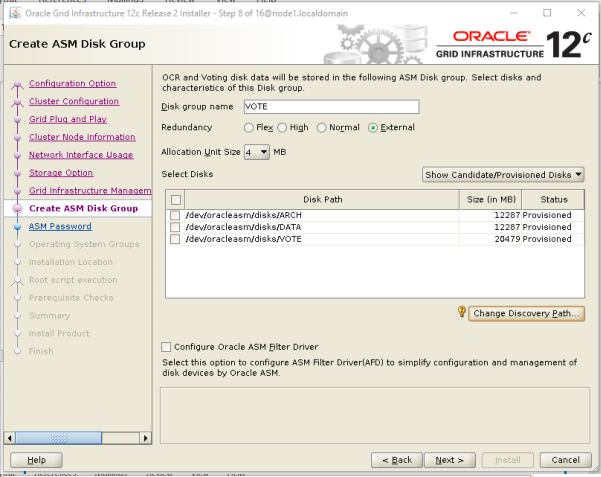Minimize the installer window
Viewport: 601px width, 477px height.
click(x=514, y=13)
